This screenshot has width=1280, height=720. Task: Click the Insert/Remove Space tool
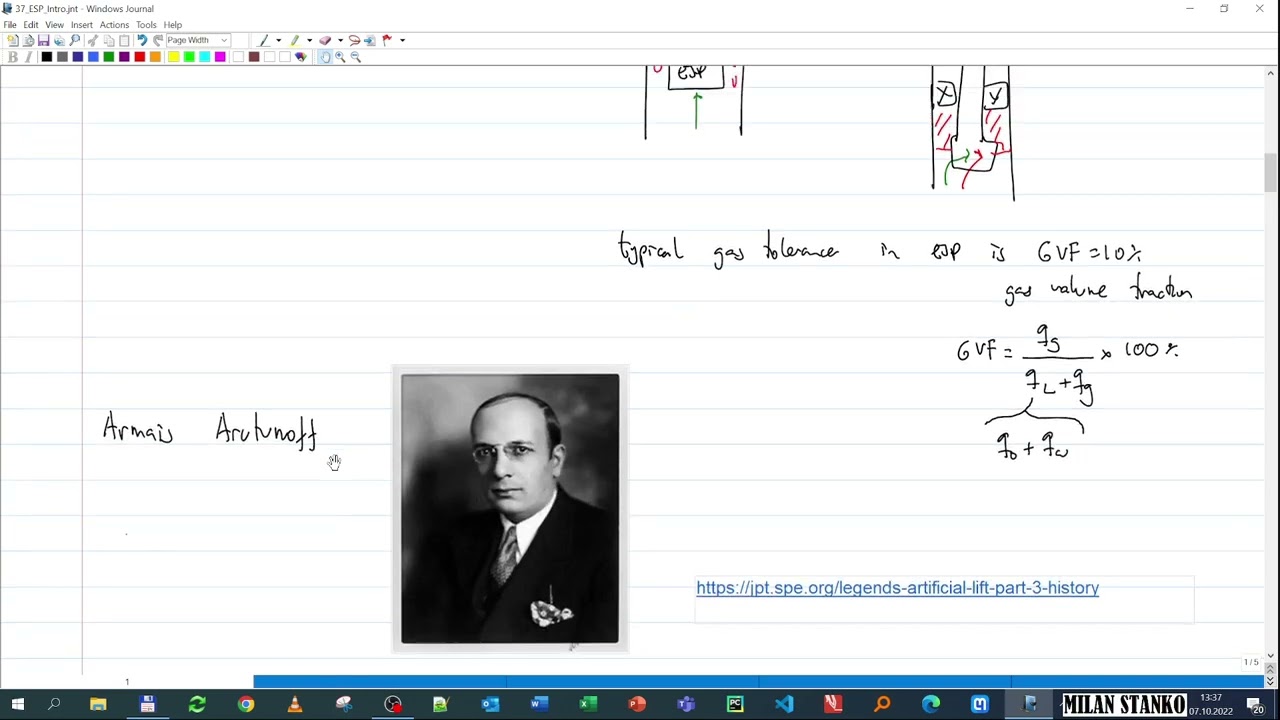370,40
